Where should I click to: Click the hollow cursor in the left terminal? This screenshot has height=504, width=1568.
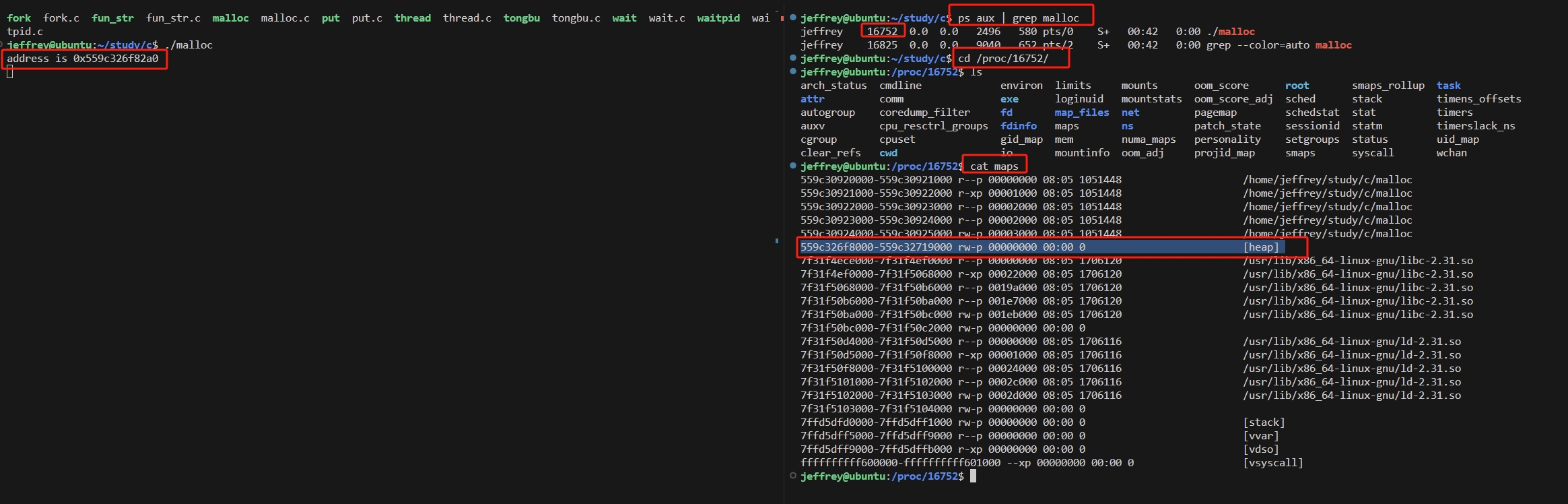tap(10, 72)
